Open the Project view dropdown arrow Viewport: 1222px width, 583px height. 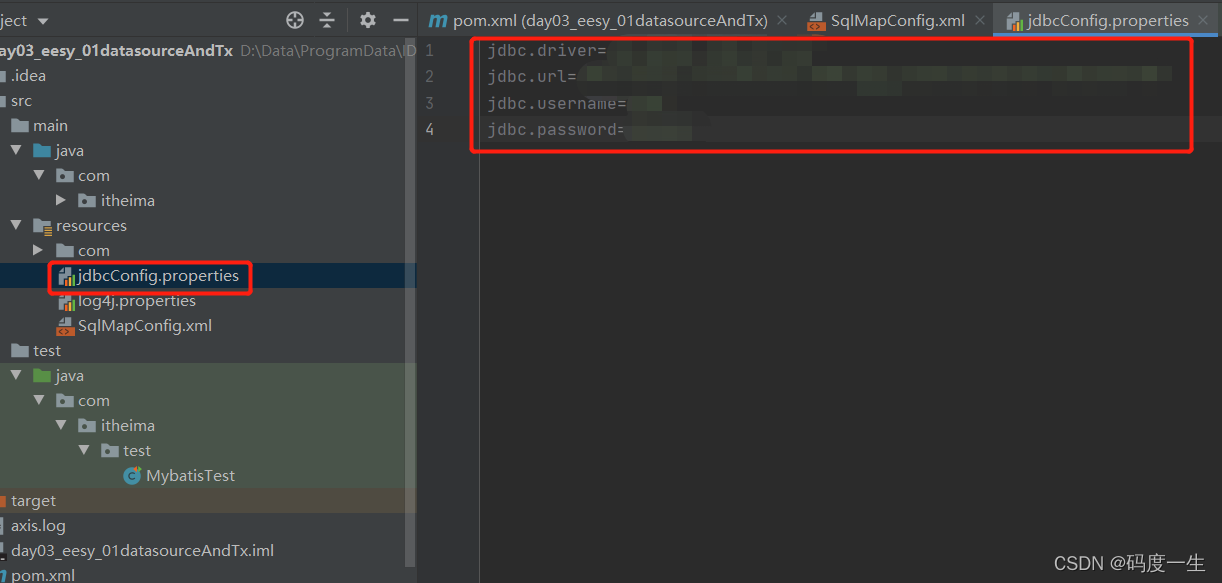[43, 21]
